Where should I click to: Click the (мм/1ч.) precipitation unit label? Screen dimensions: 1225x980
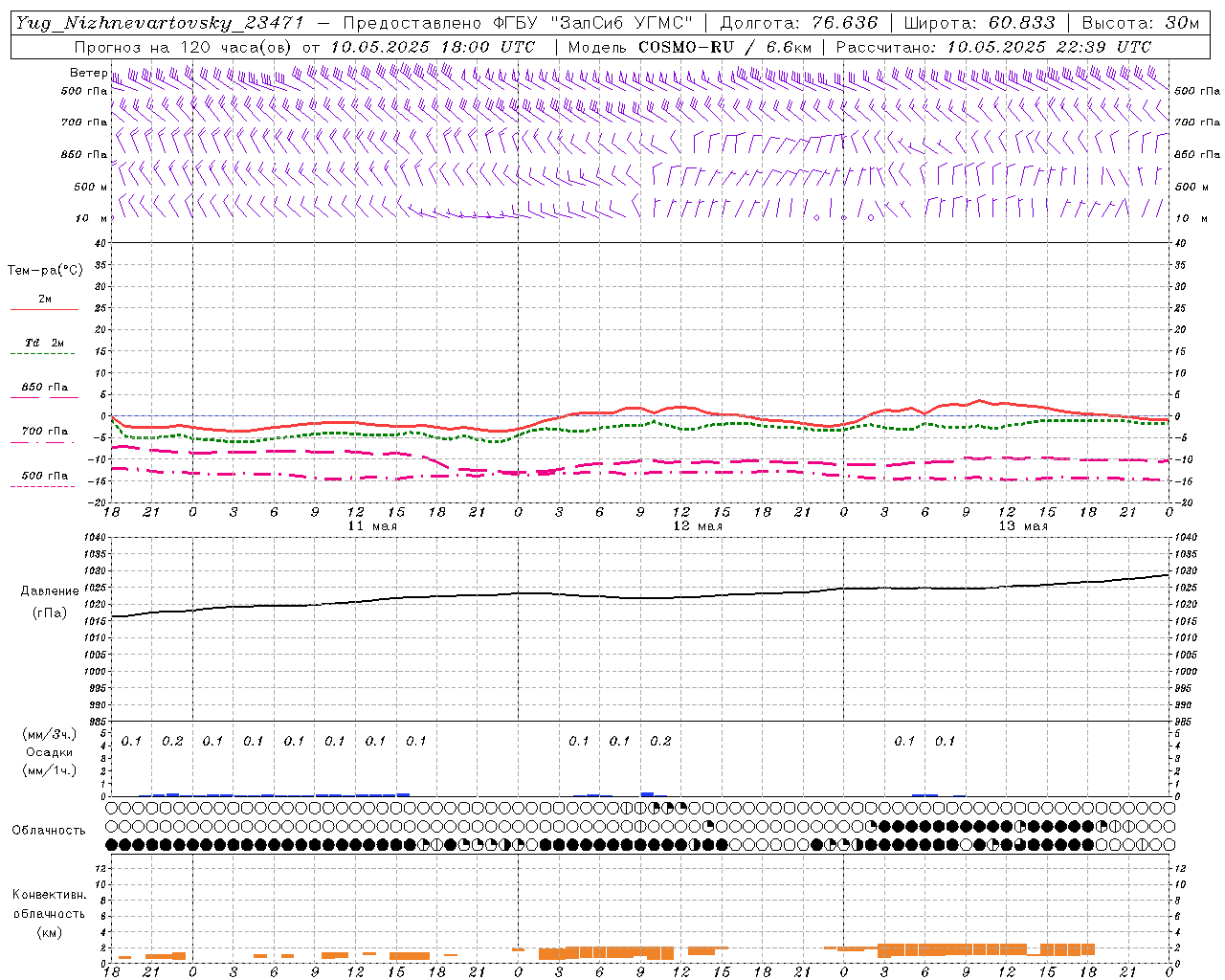coord(50,770)
